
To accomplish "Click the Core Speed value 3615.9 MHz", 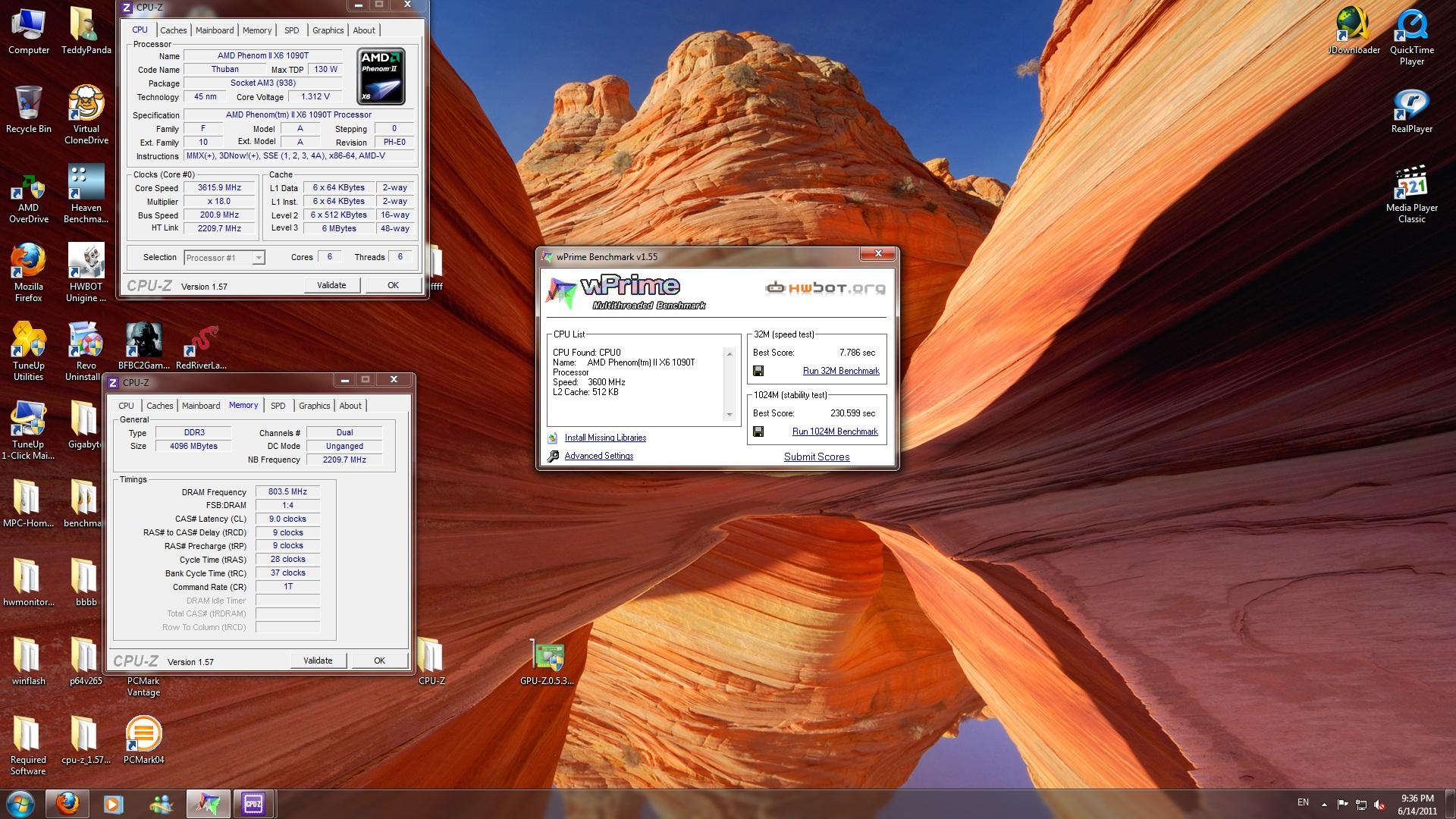I will 219,187.
